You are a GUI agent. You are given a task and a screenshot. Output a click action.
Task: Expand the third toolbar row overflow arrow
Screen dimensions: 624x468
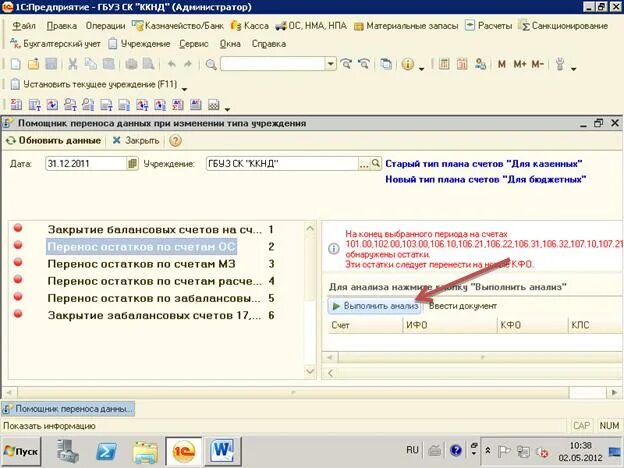tap(227, 109)
